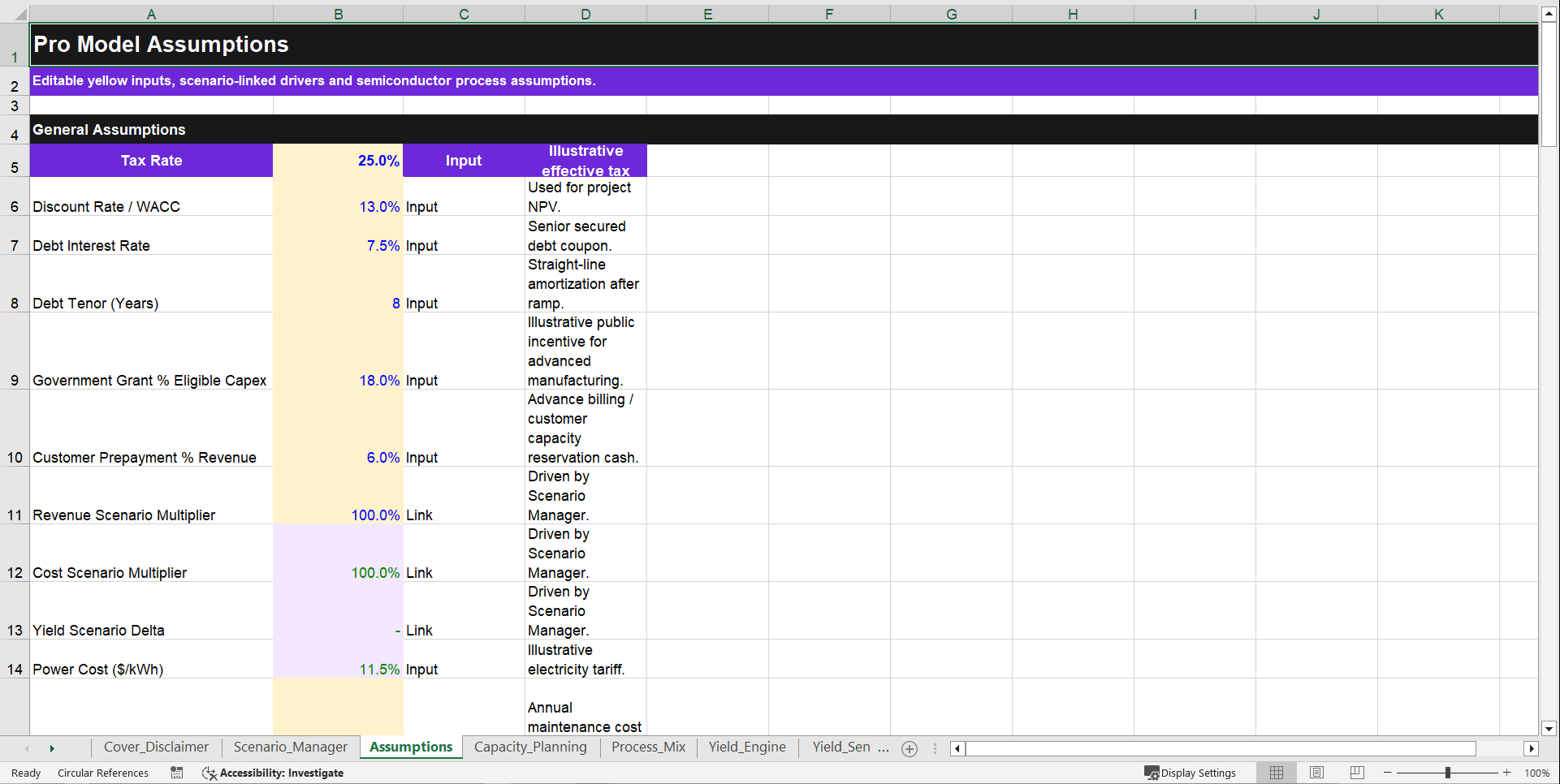This screenshot has width=1560, height=784.
Task: Select the Assumptions sheet tab
Action: click(x=411, y=747)
